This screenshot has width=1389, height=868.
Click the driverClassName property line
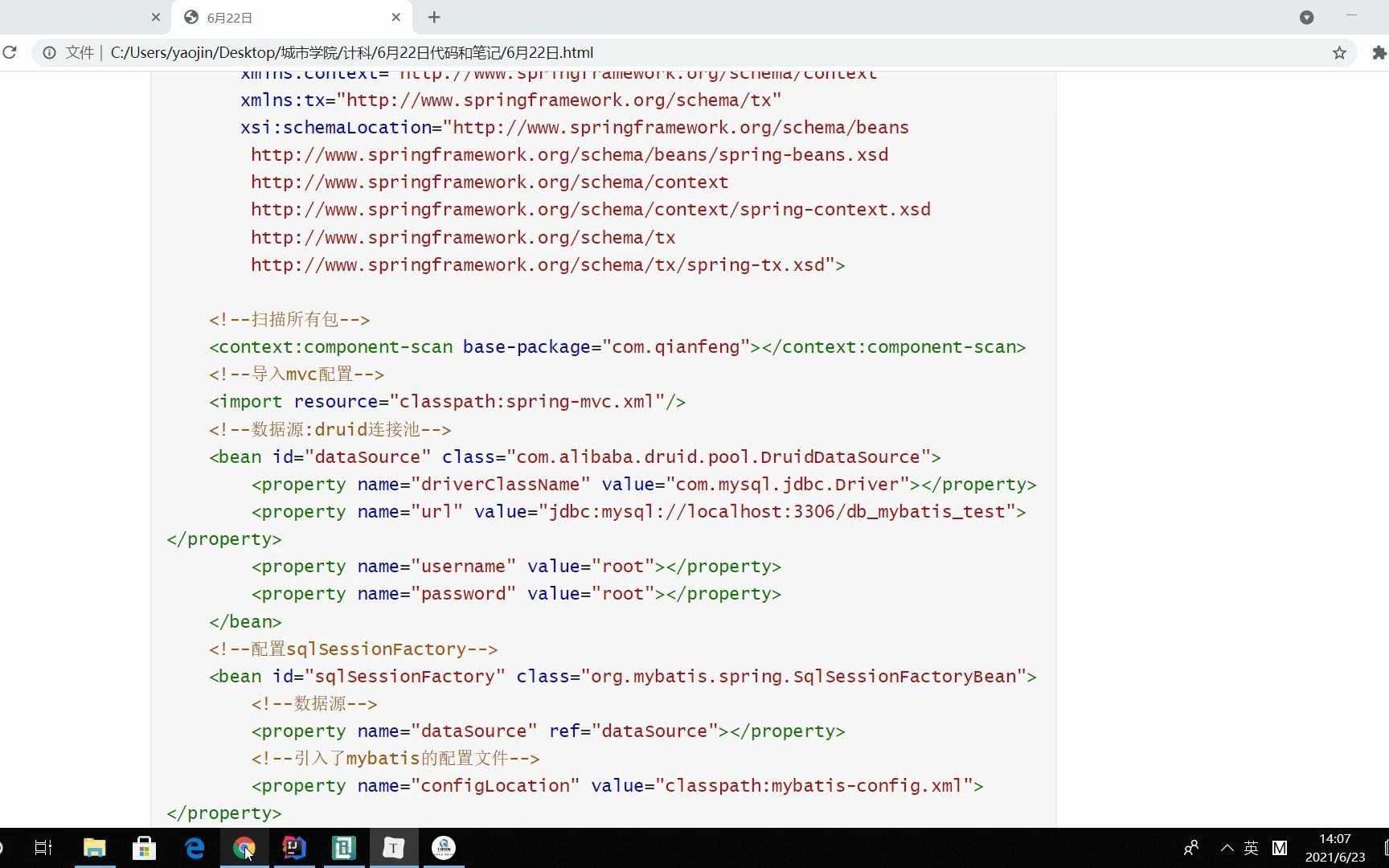644,485
